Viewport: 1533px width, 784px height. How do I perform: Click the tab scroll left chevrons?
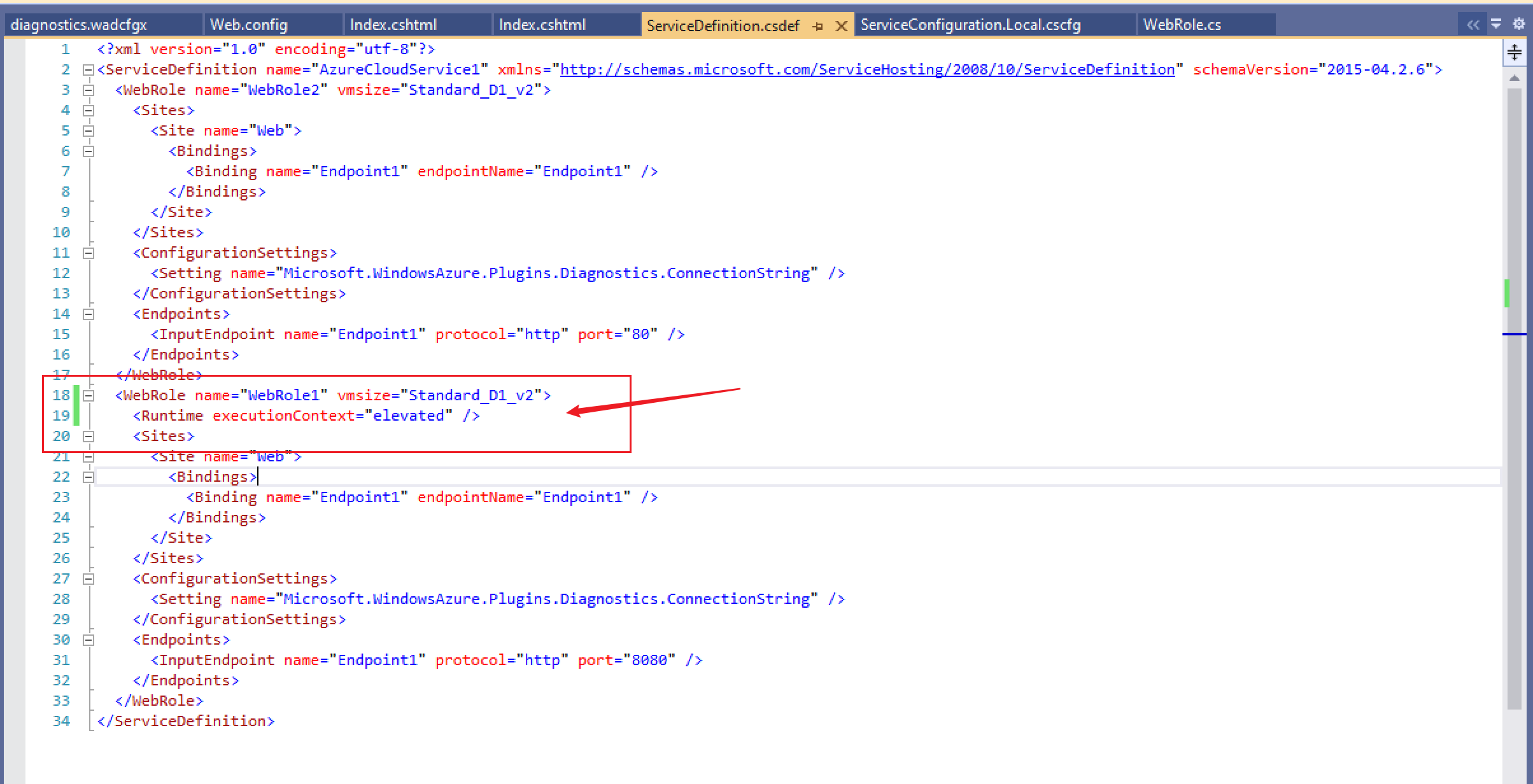pos(1473,25)
